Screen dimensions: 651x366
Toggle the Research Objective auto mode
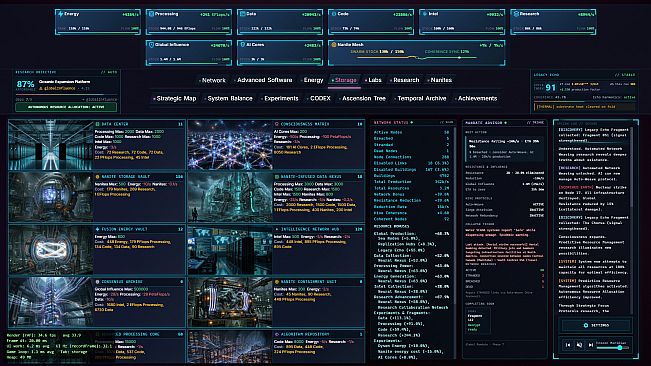109,72
